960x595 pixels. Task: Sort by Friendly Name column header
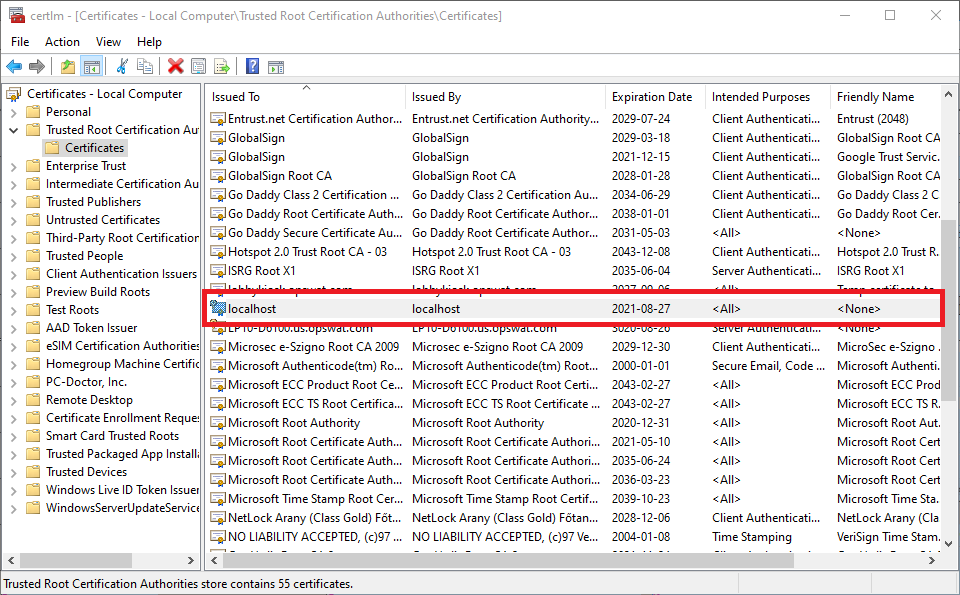[886, 97]
